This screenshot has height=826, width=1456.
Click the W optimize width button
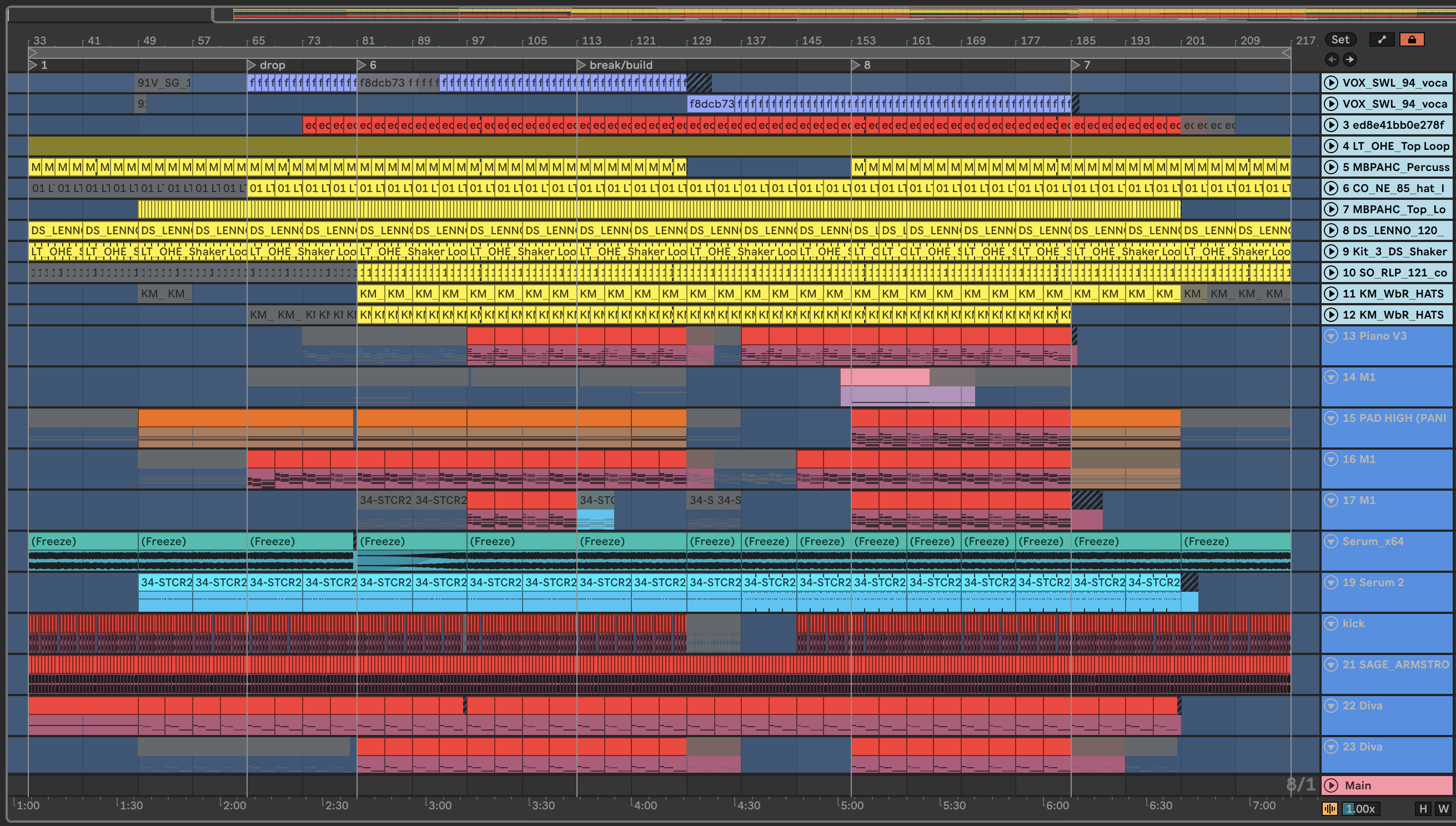(x=1443, y=808)
